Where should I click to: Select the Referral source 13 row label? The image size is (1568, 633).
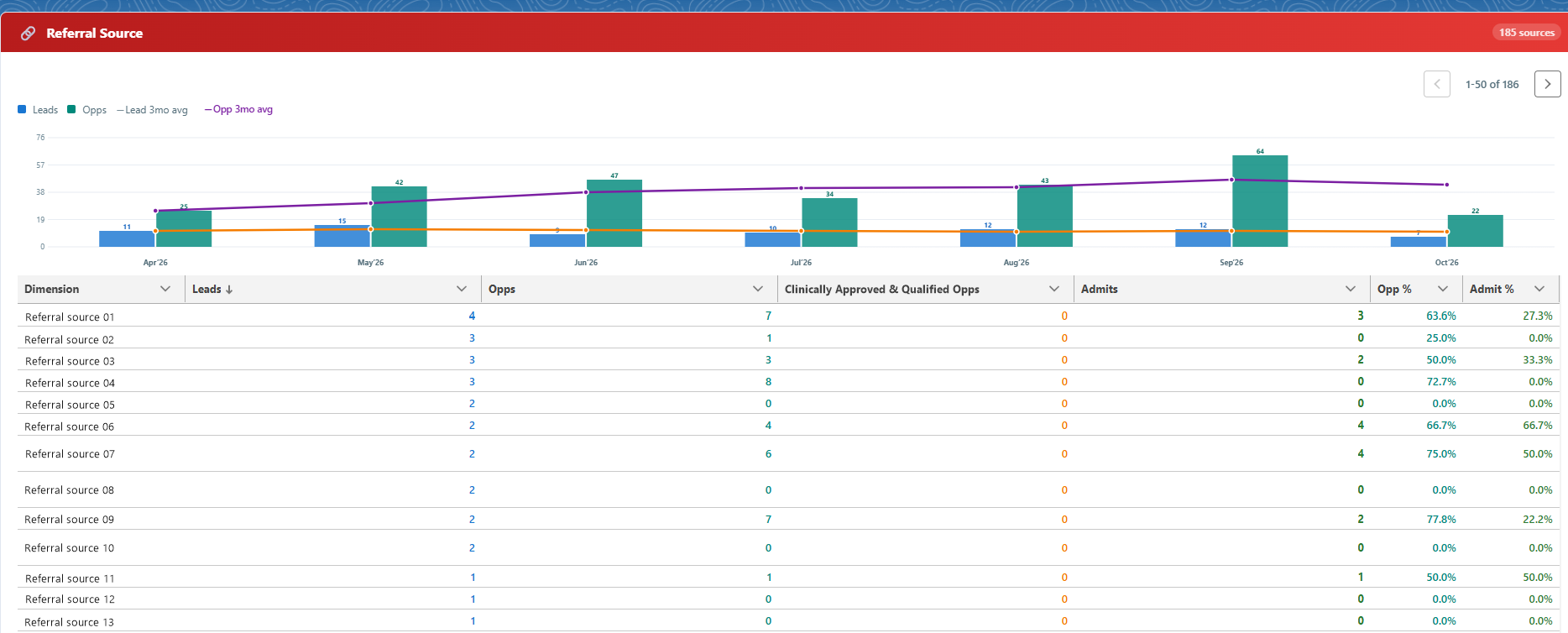pos(70,622)
